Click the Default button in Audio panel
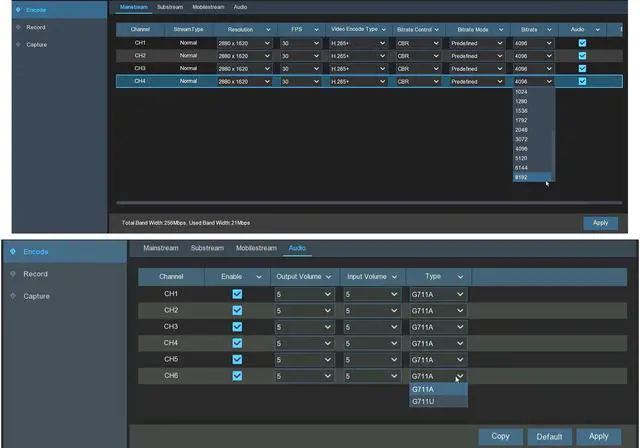640x448 pixels. 549,437
